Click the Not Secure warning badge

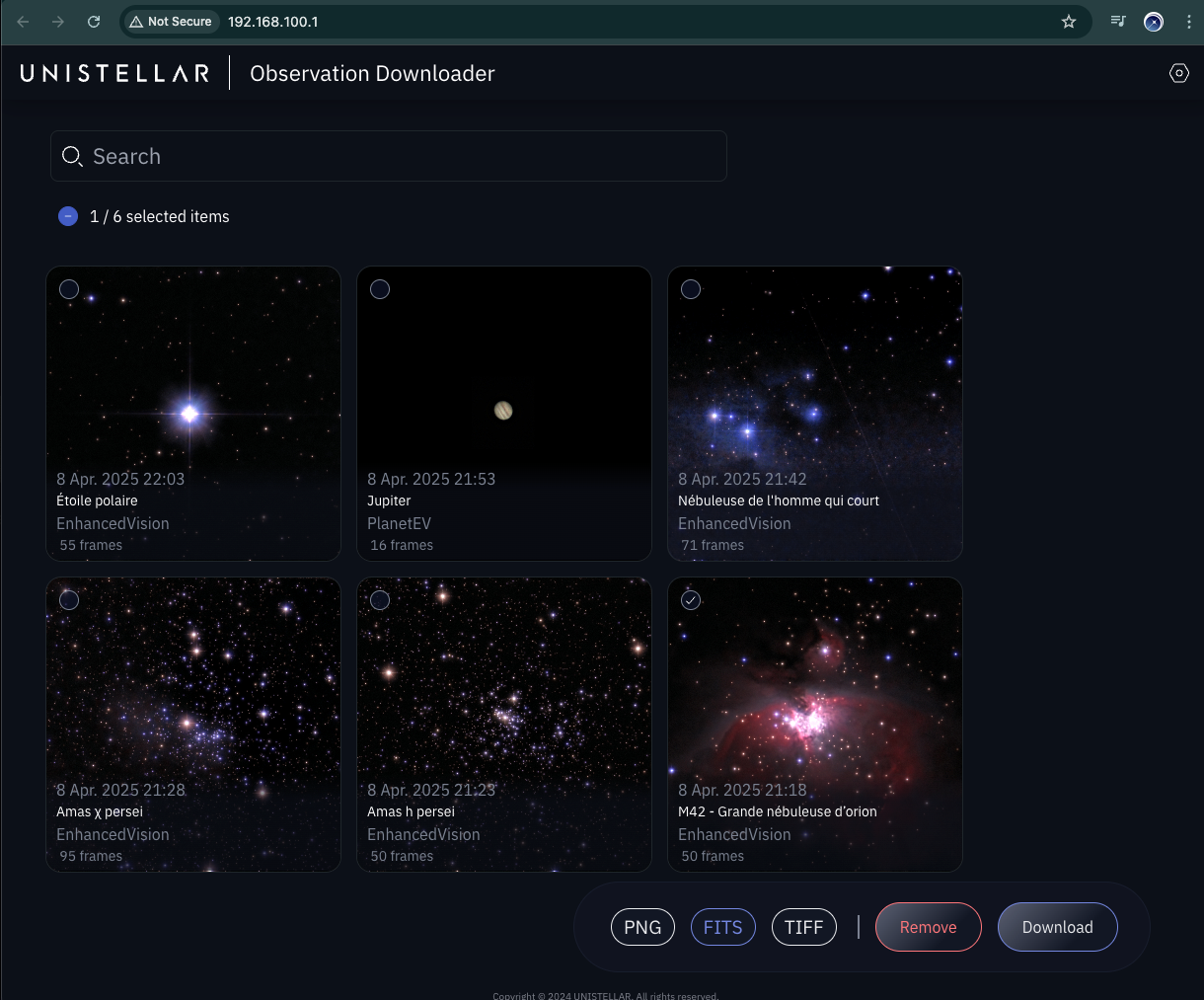tap(171, 22)
